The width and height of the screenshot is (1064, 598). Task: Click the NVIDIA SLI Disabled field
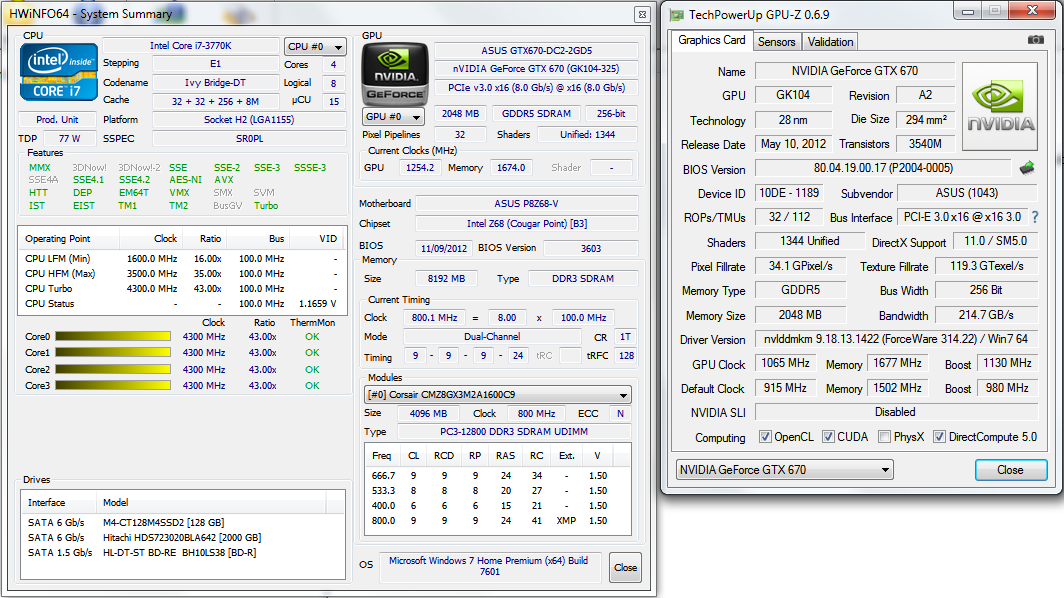(x=896, y=412)
